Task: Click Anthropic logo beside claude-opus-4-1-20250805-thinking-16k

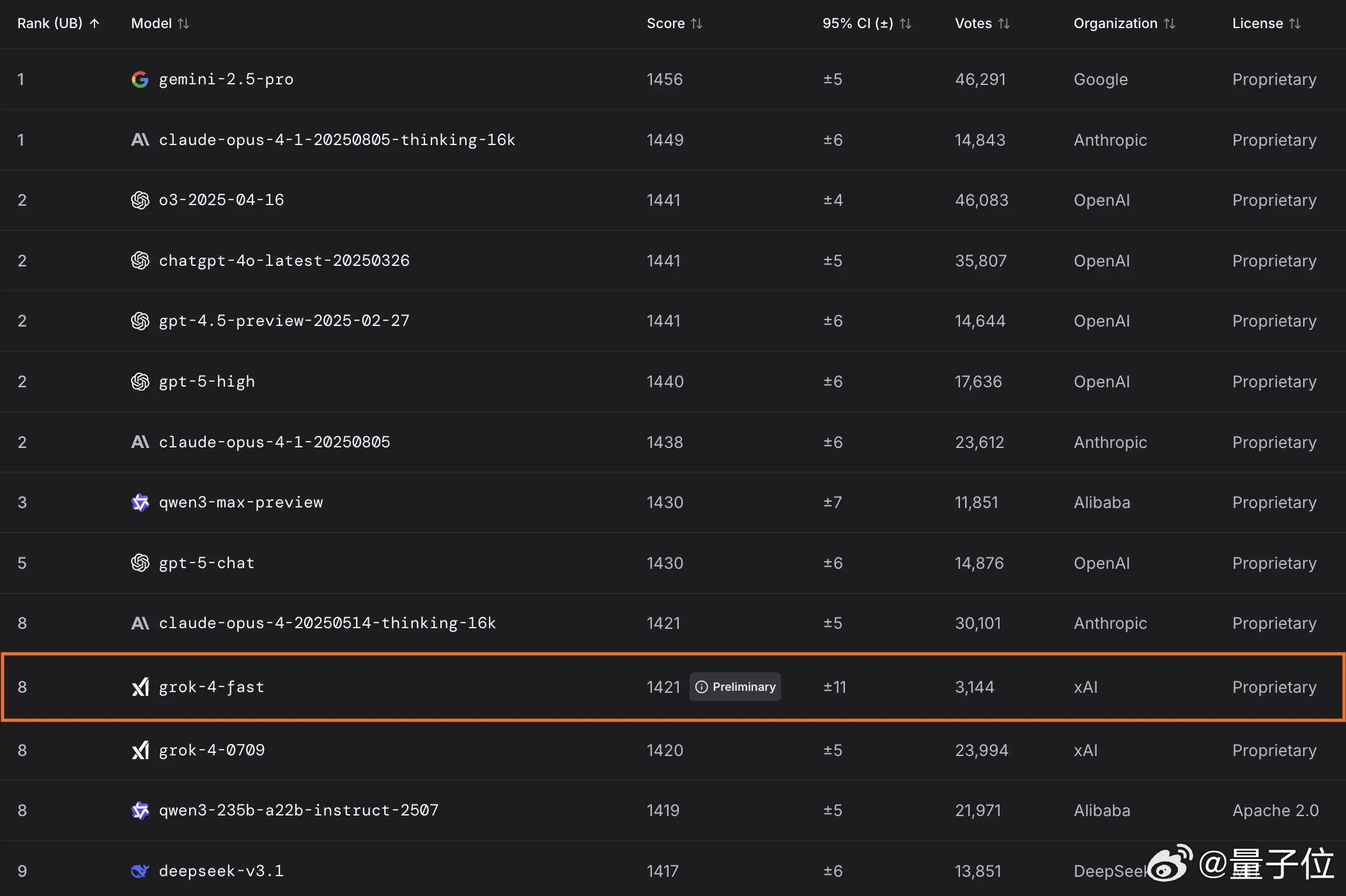Action: click(140, 140)
